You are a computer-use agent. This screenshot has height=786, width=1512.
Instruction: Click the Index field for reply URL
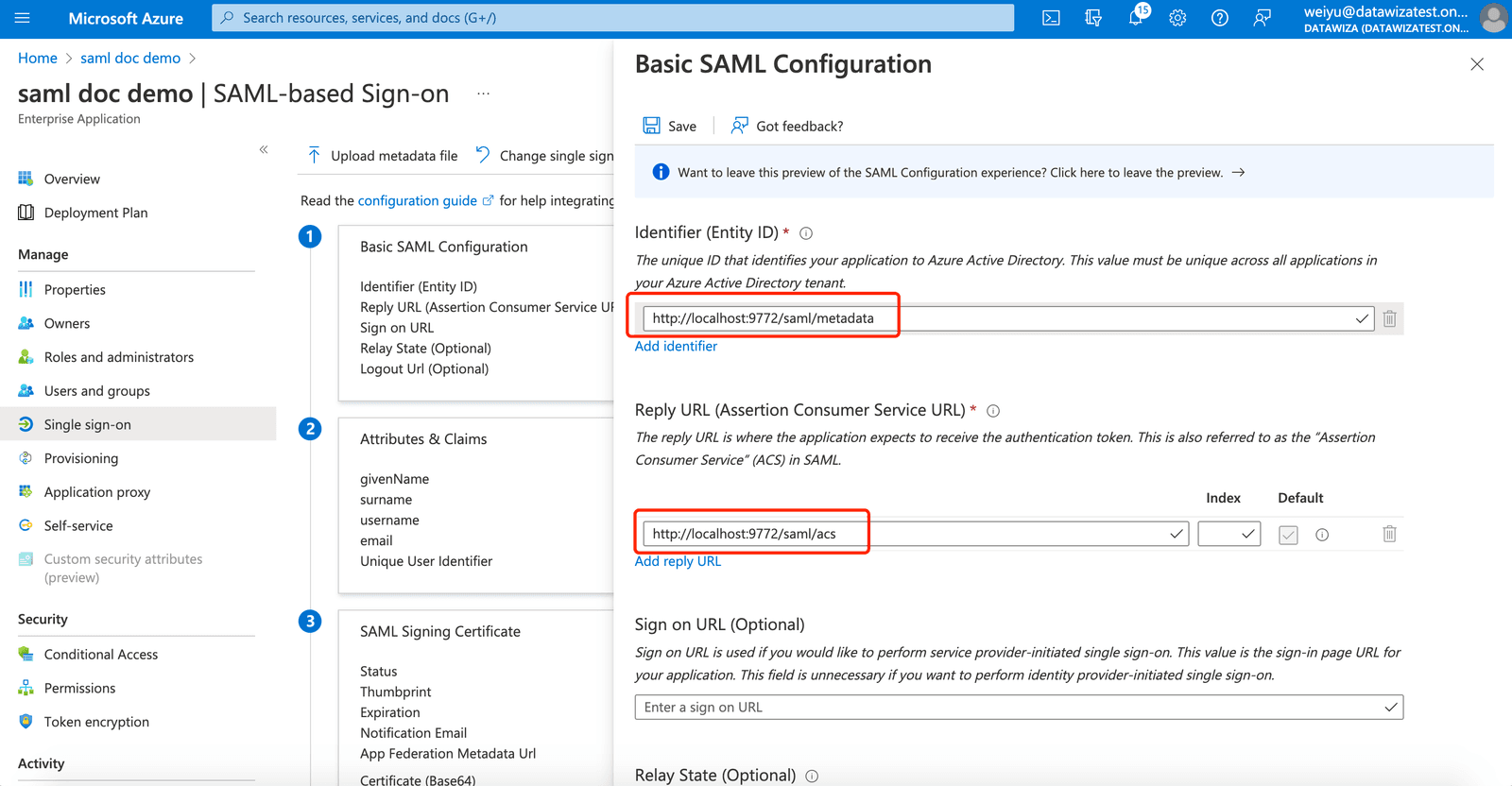pos(1228,534)
